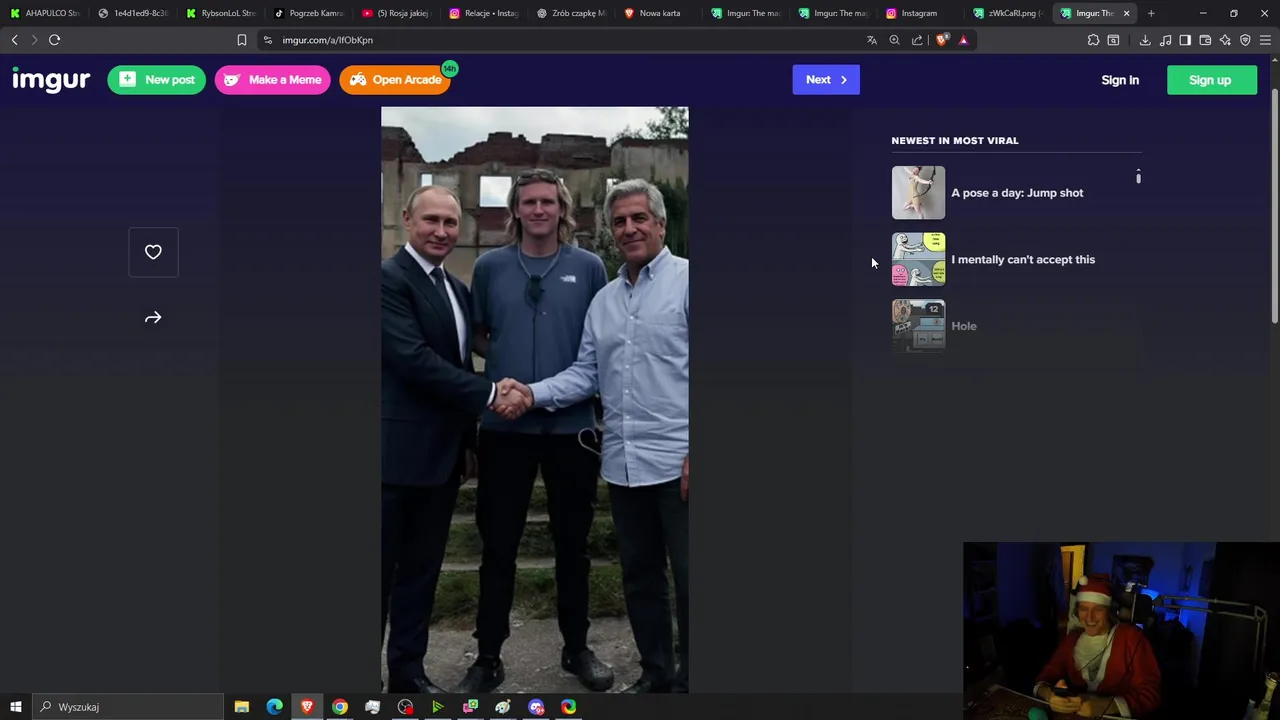This screenshot has height=720, width=1280.
Task: Click the imgur logo
Action: [x=51, y=80]
